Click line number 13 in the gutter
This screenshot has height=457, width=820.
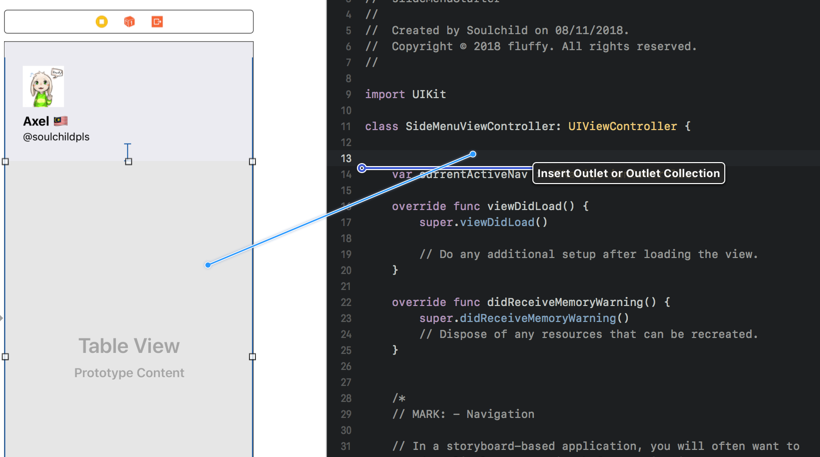pos(346,158)
